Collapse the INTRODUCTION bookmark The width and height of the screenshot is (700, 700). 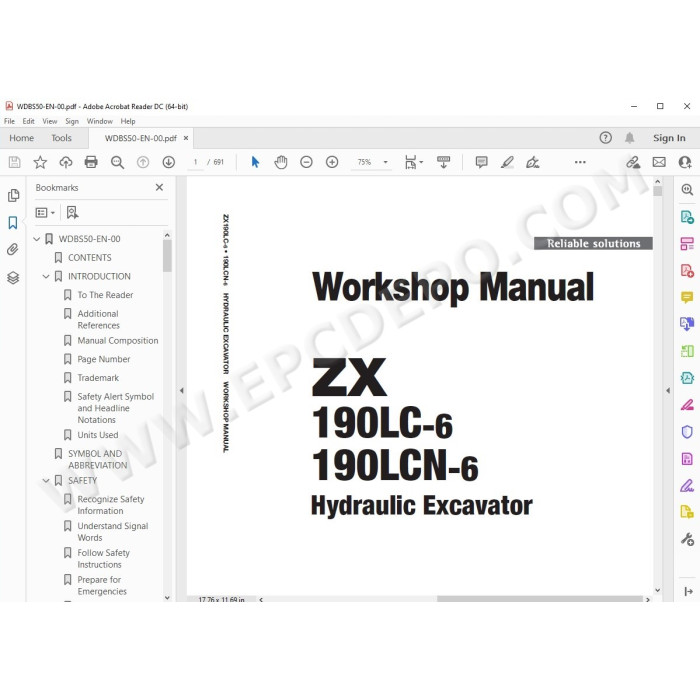46,276
